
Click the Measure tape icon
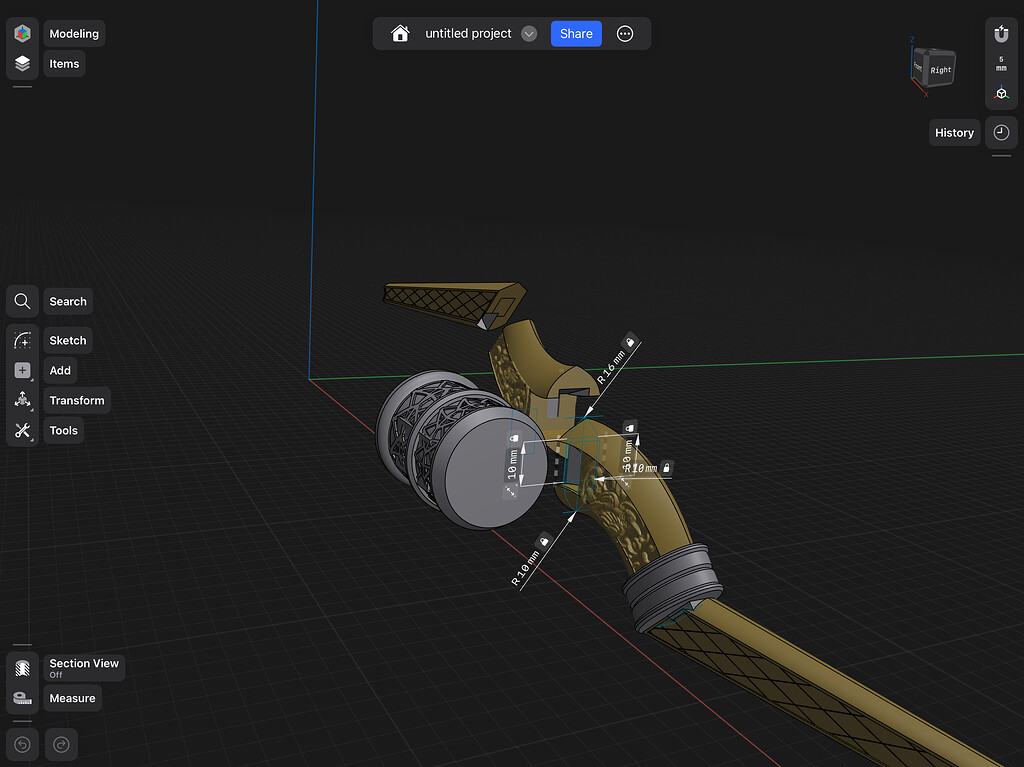tap(21, 698)
